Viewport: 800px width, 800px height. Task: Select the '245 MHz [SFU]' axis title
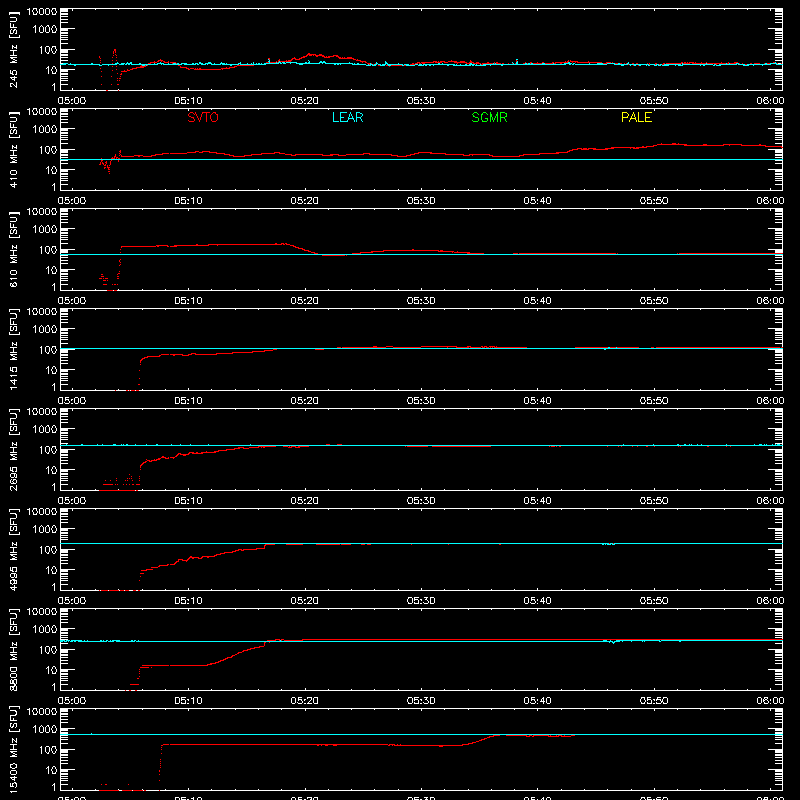(13, 49)
